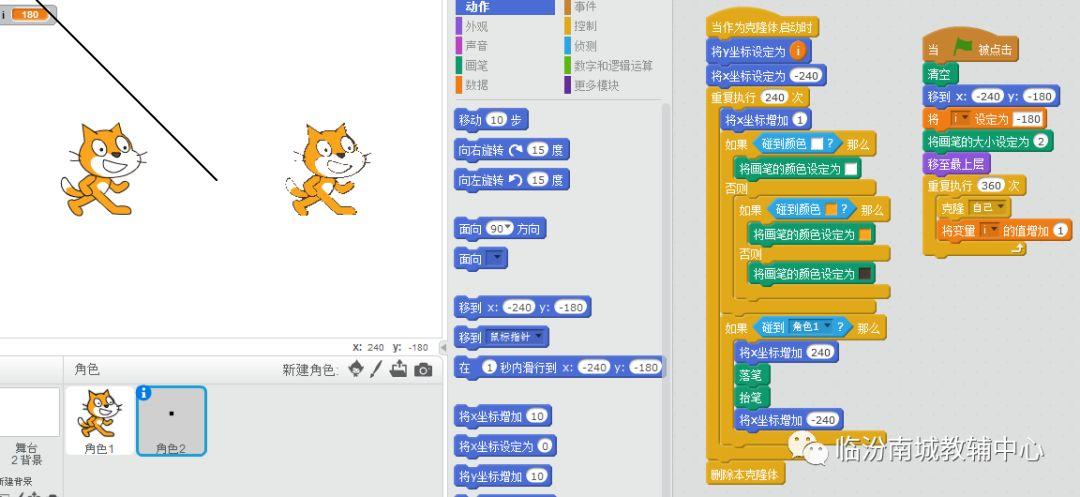Click the green flag in the hat block
Viewport: 1080px width, 497px height.
(x=962, y=49)
